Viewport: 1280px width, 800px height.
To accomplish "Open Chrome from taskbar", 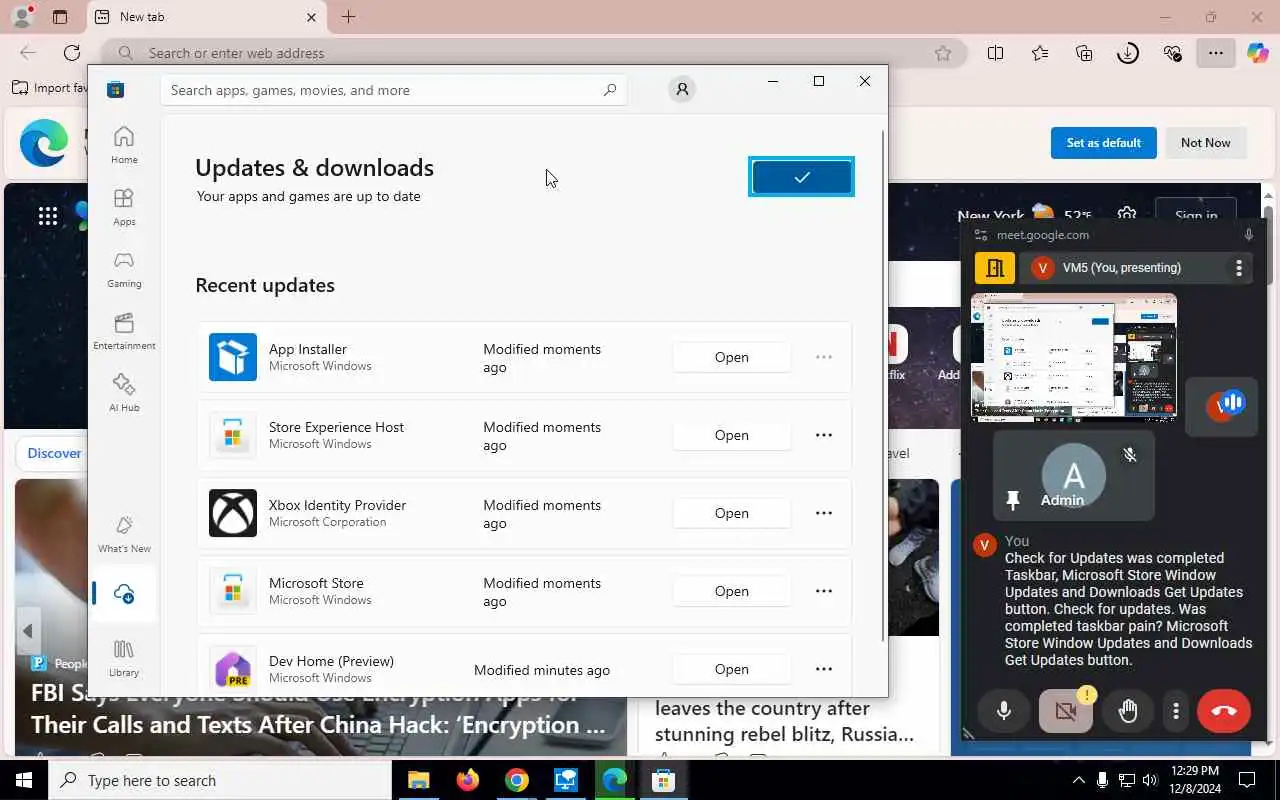I will pyautogui.click(x=516, y=780).
